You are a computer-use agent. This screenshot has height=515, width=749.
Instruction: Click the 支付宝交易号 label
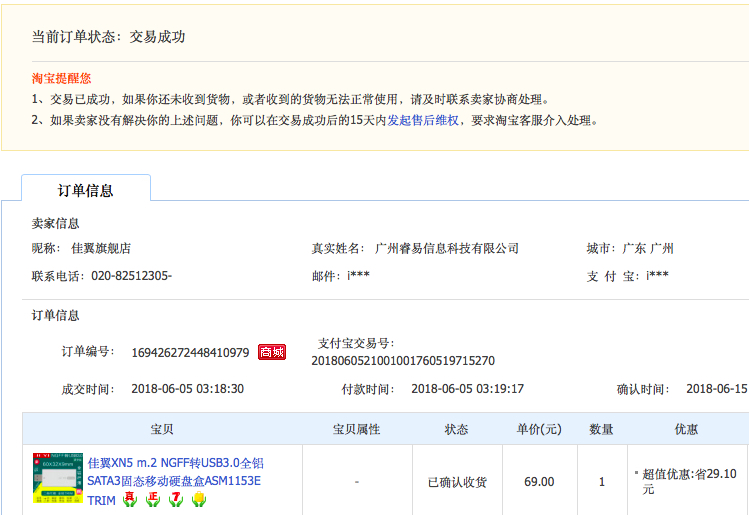(x=356, y=343)
